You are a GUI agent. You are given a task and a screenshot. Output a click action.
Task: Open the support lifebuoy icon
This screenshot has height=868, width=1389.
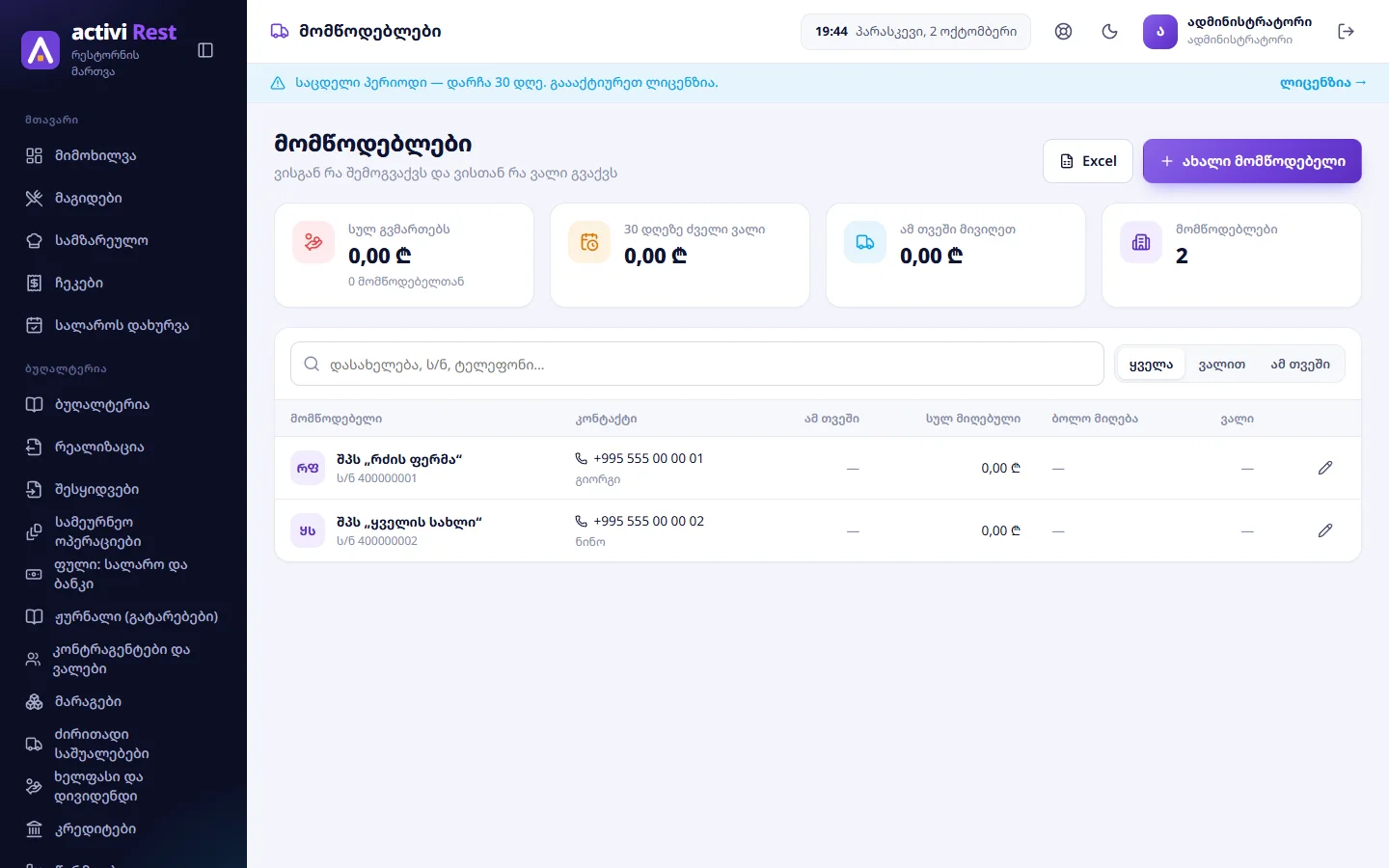coord(1063,31)
